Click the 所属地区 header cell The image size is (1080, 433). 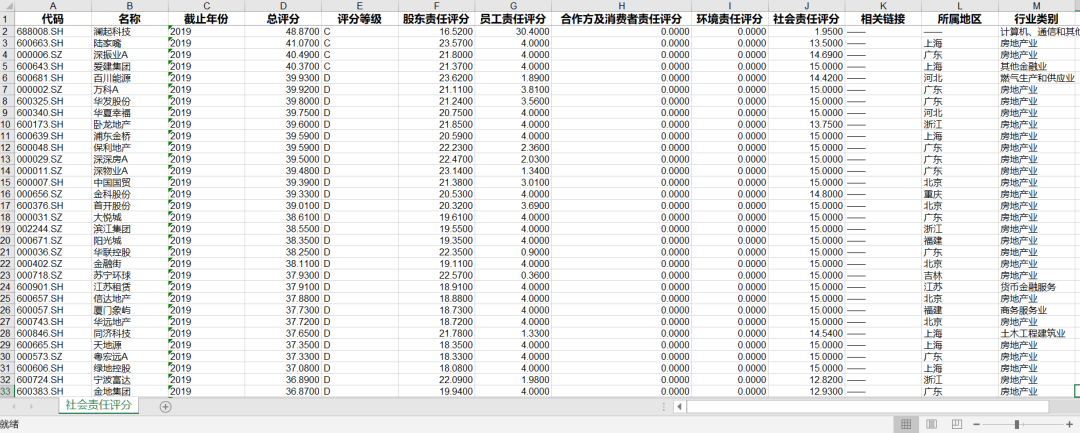tap(960, 19)
